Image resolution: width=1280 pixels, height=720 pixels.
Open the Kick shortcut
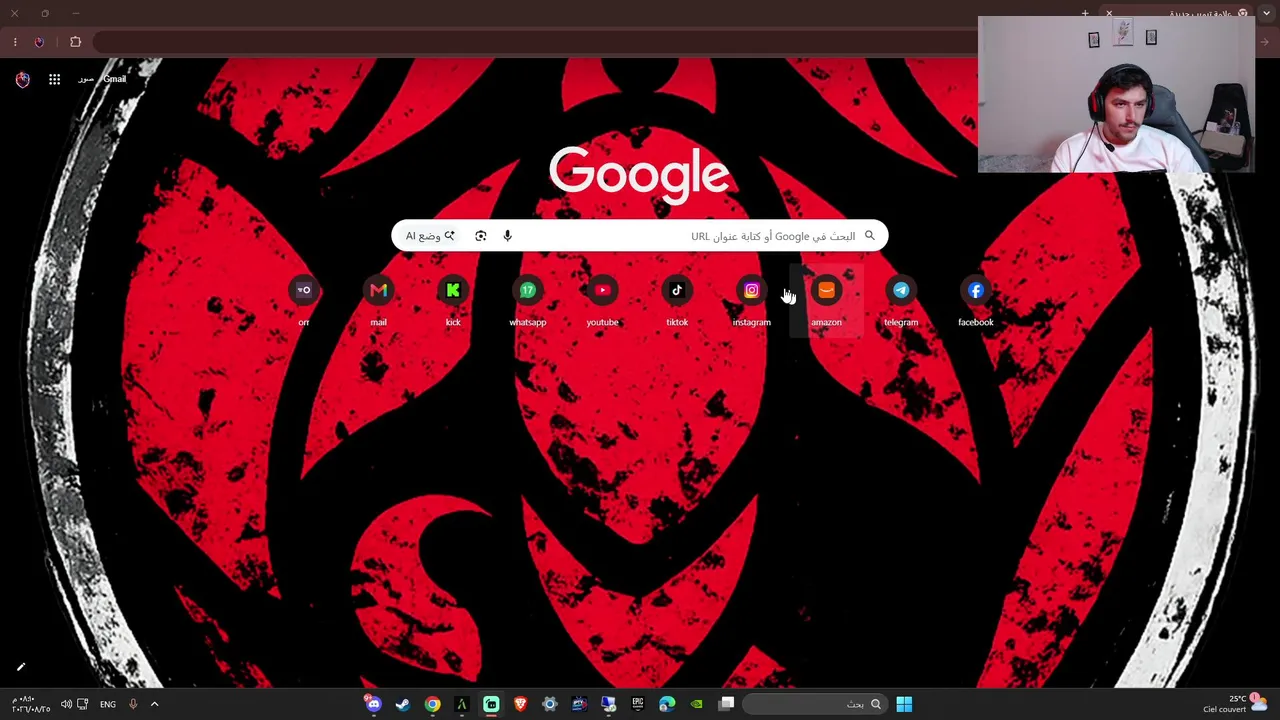(x=453, y=301)
